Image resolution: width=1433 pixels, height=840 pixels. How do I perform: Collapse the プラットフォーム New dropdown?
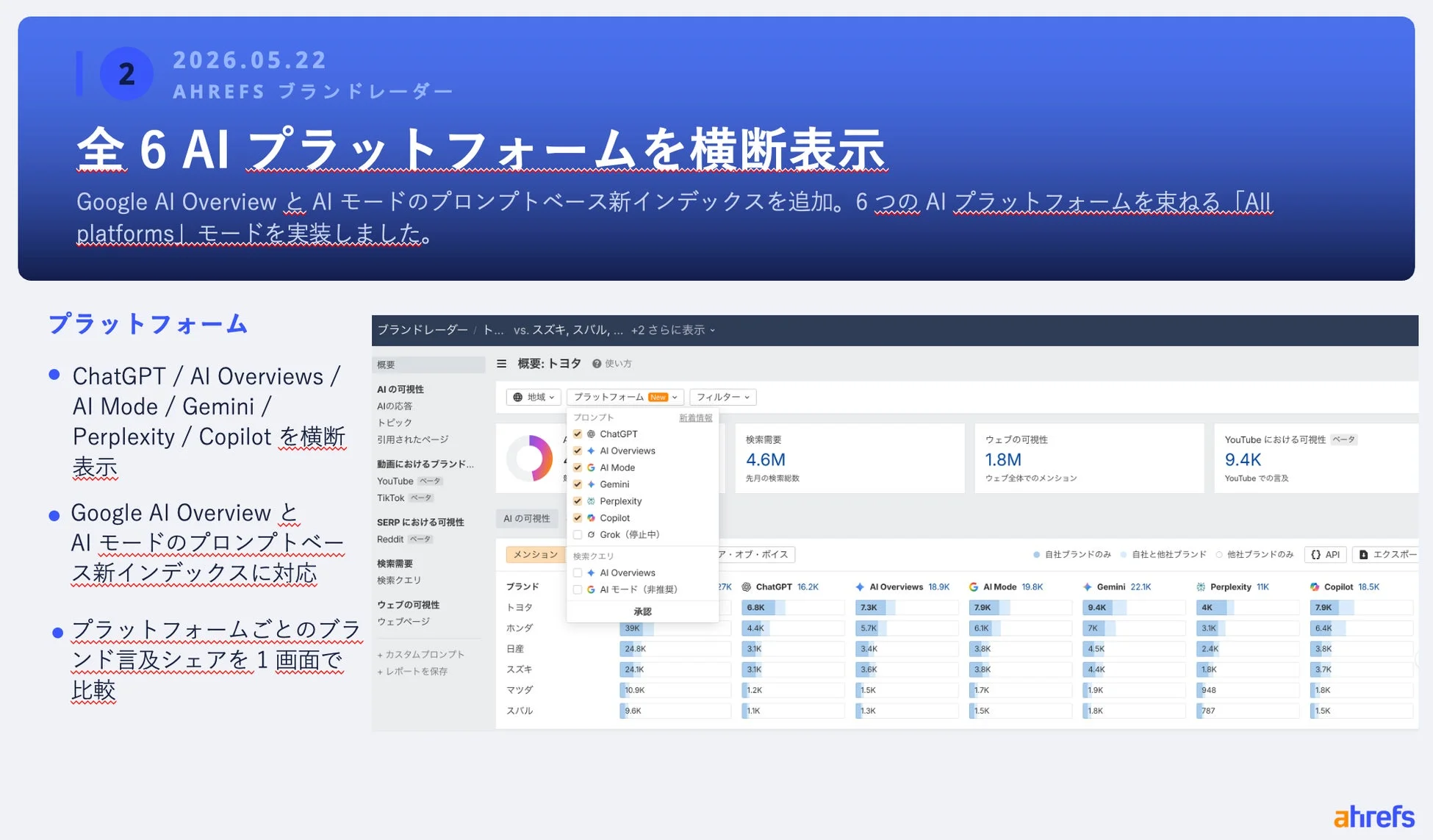(625, 397)
